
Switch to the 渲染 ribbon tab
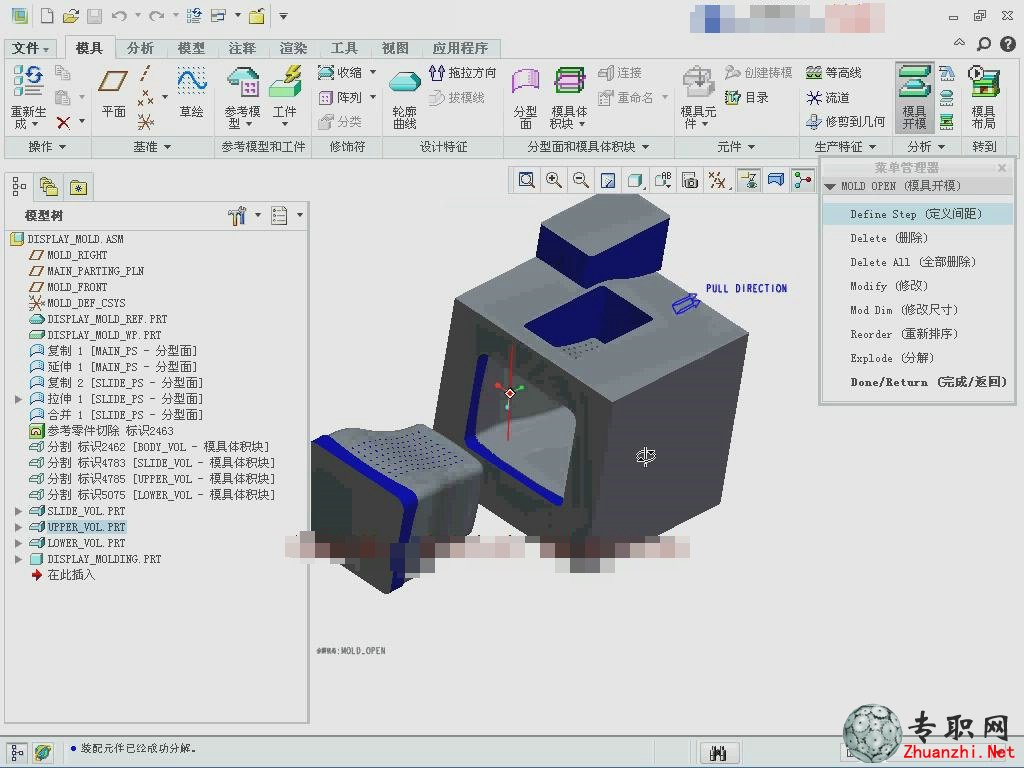tap(293, 48)
